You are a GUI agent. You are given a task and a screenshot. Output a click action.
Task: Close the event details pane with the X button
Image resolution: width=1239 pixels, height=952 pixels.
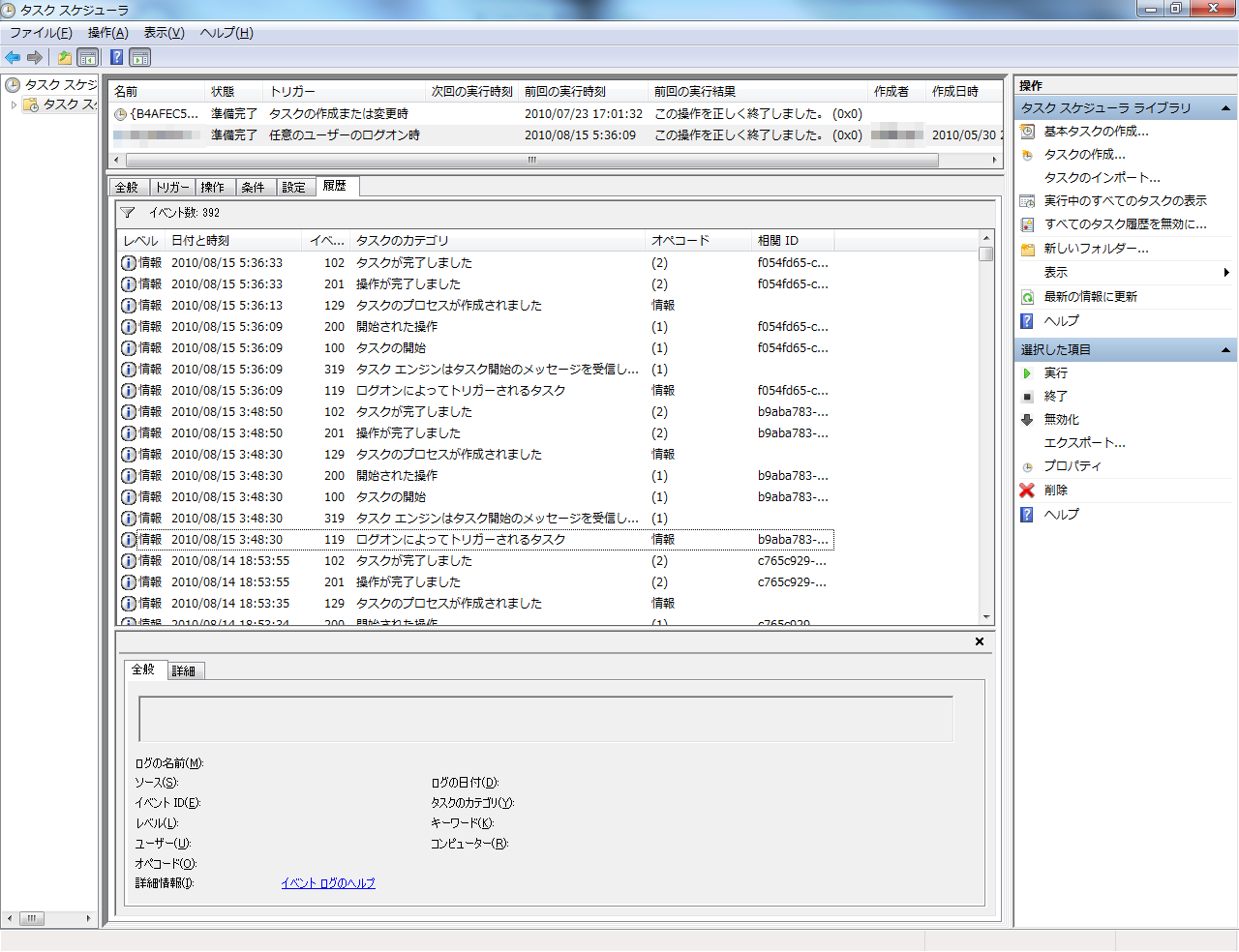coord(980,641)
